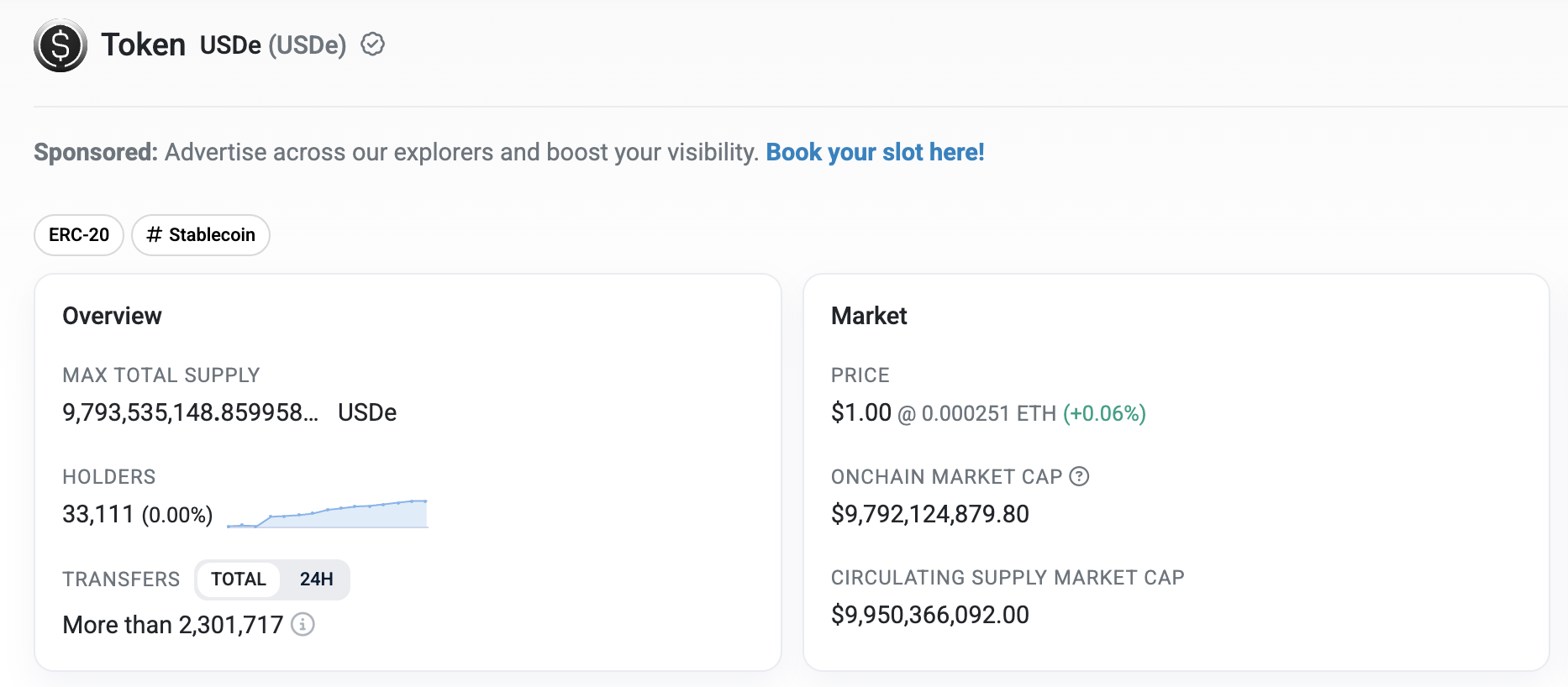Viewport: 1568px width, 687px height.
Task: Switch transfers view to 24H
Action: click(x=316, y=579)
